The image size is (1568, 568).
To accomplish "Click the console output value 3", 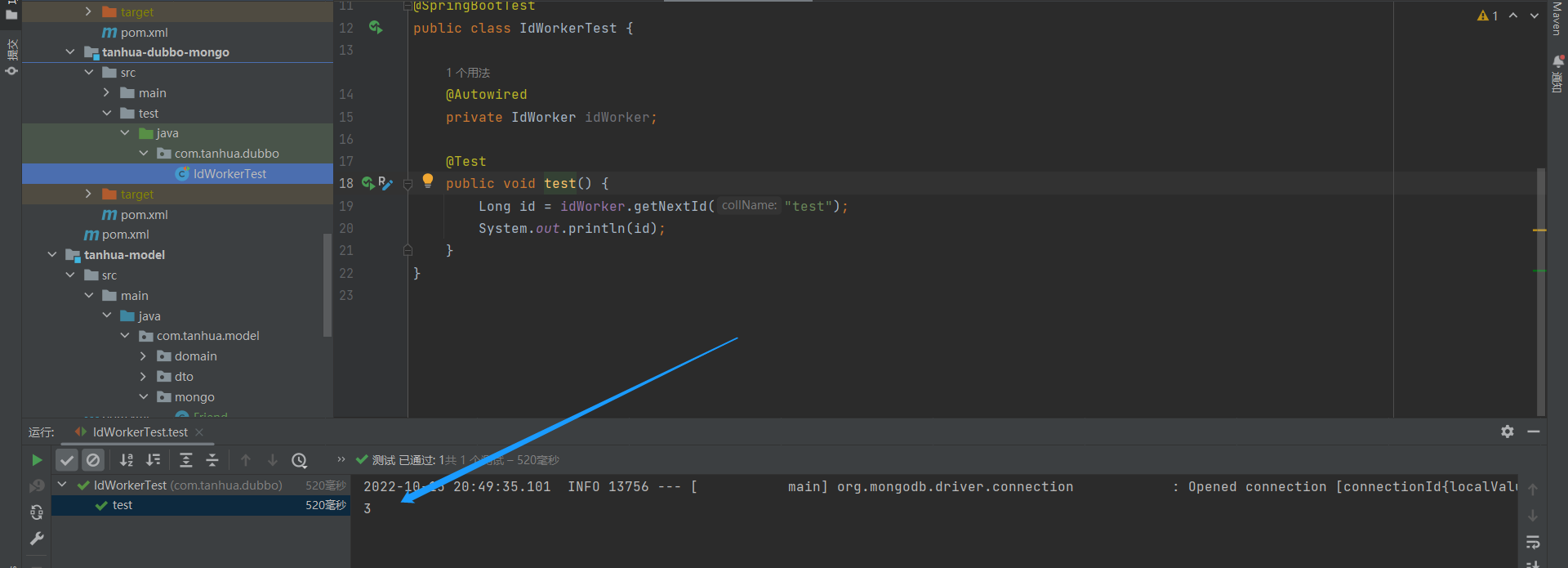I will point(367,508).
